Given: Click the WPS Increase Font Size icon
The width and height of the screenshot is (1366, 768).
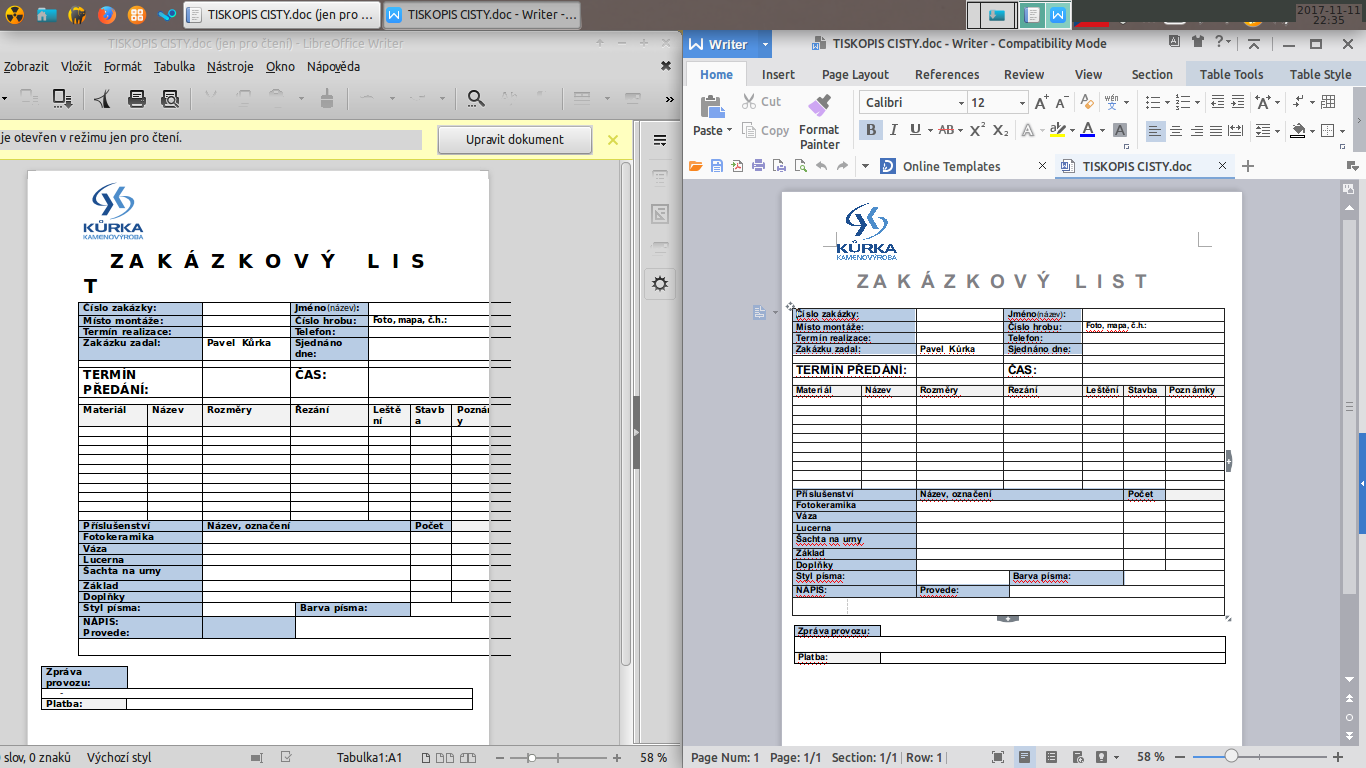Looking at the screenshot, I should pos(1041,103).
